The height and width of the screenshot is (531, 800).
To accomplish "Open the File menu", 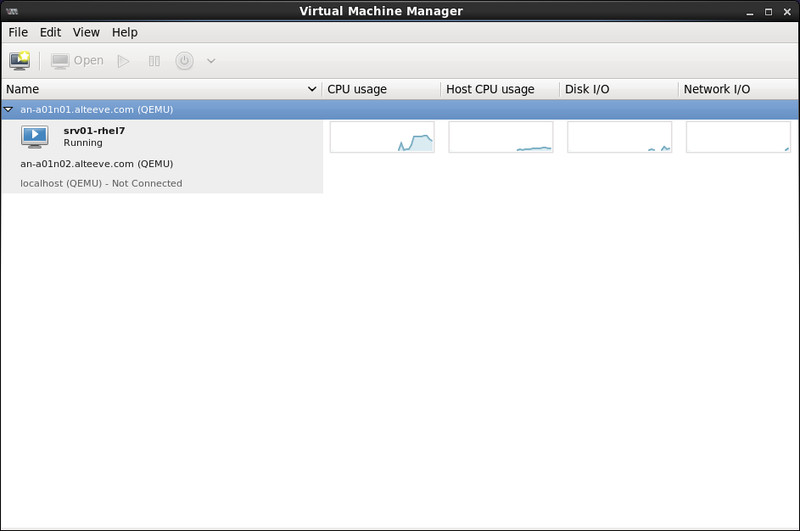I will coord(18,32).
